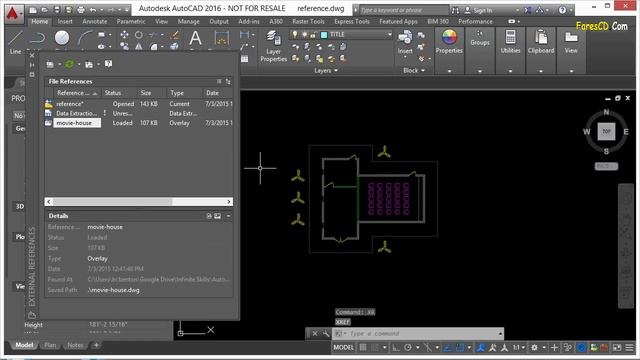Image resolution: width=640 pixels, height=360 pixels.
Task: Click the MODEL space button
Action: pos(343,347)
